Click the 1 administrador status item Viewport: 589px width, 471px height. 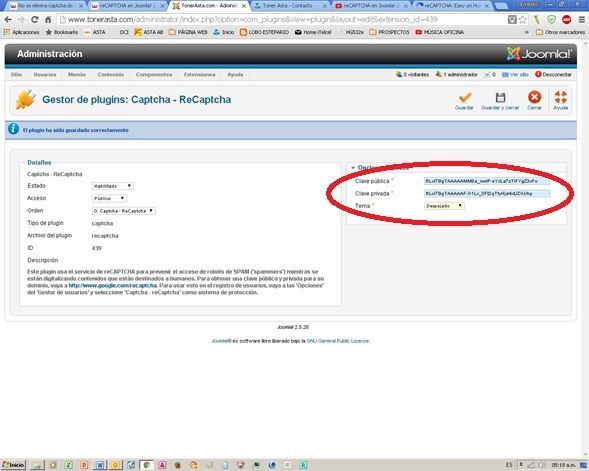[x=457, y=75]
